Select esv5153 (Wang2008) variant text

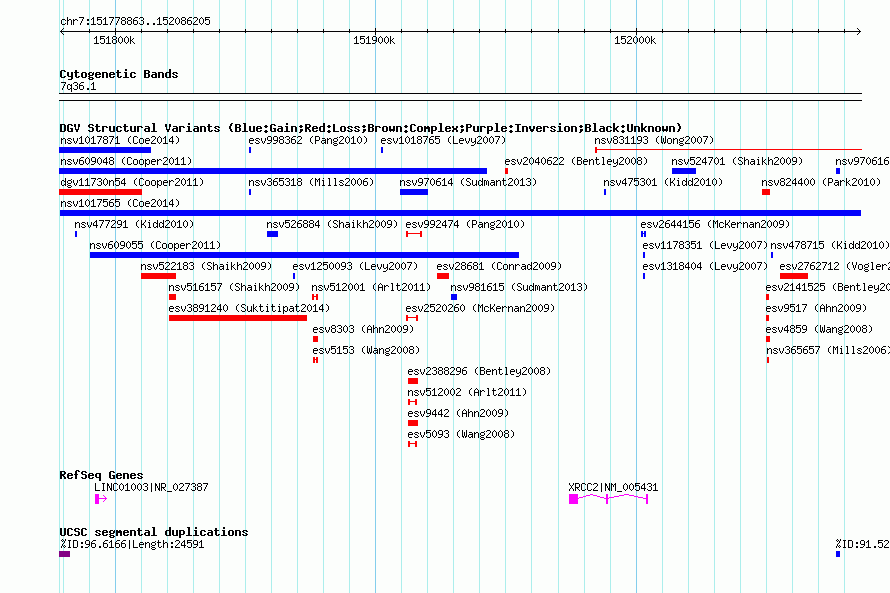[366, 350]
